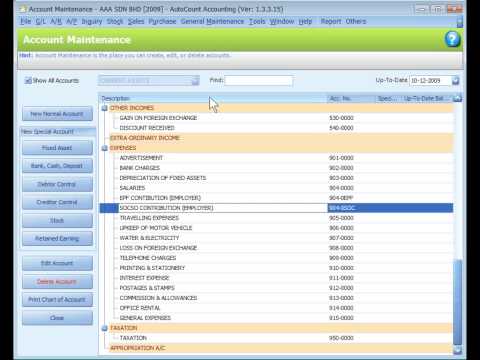Open the Up-To-Date calendar dropdown icon
This screenshot has width=480, height=360.
(x=455, y=81)
